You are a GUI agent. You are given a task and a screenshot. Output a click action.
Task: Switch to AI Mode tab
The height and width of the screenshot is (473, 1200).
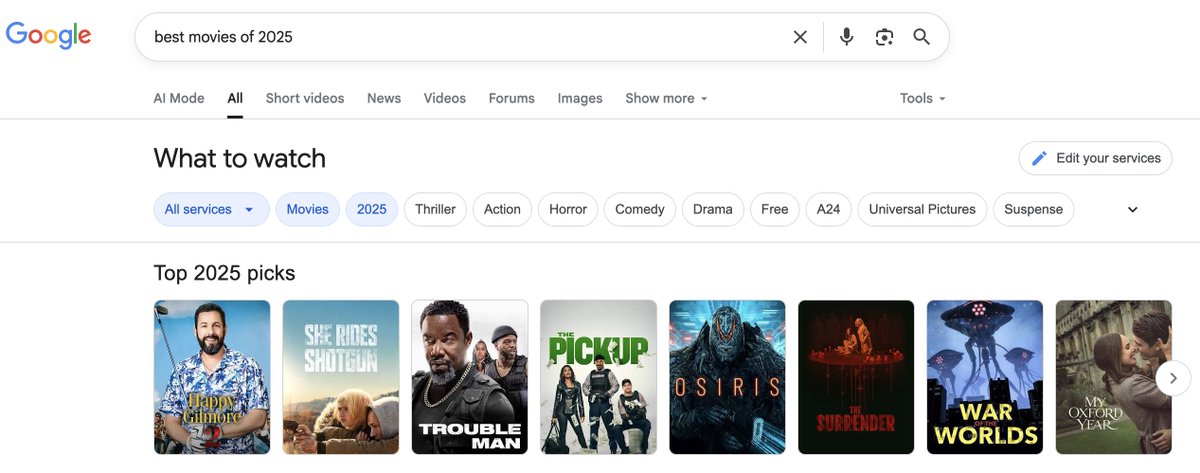click(x=179, y=98)
